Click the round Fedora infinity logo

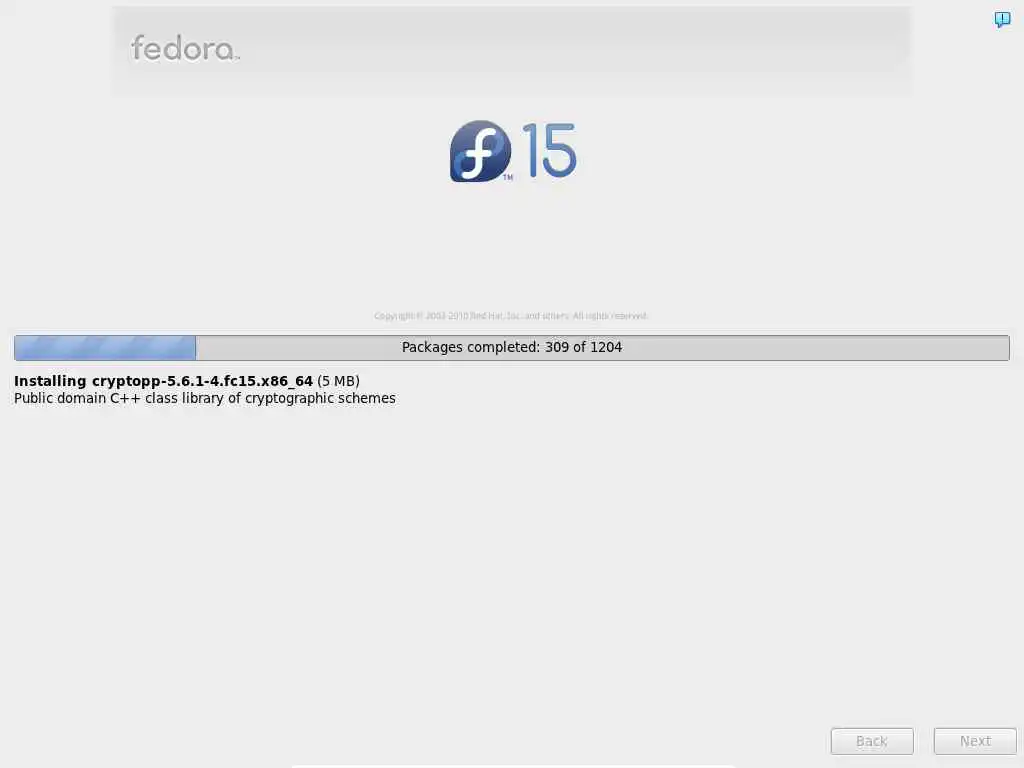(480, 151)
